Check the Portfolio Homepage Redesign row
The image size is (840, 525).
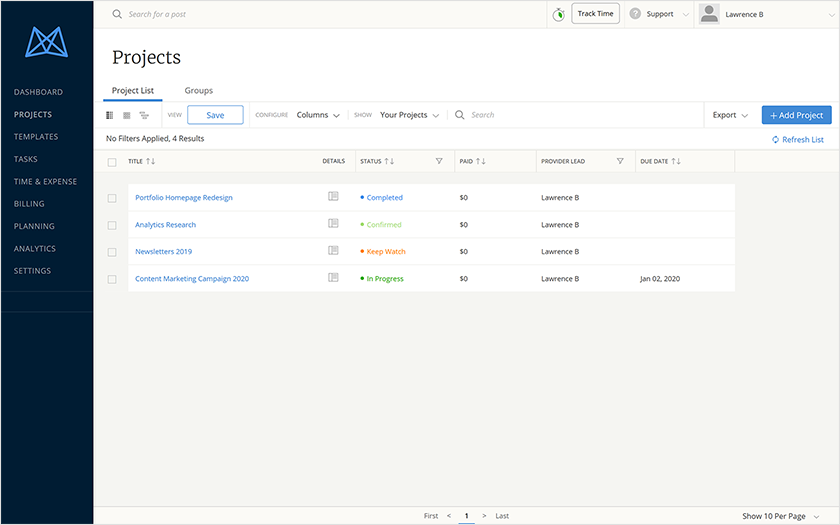(112, 198)
